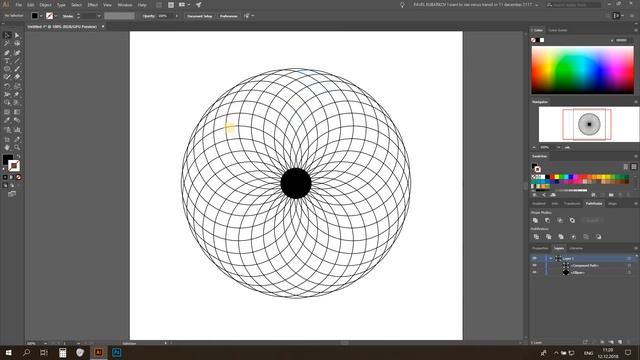Switch Swatches panel to list view
This screenshot has width=640, height=360.
pyautogui.click(x=626, y=167)
